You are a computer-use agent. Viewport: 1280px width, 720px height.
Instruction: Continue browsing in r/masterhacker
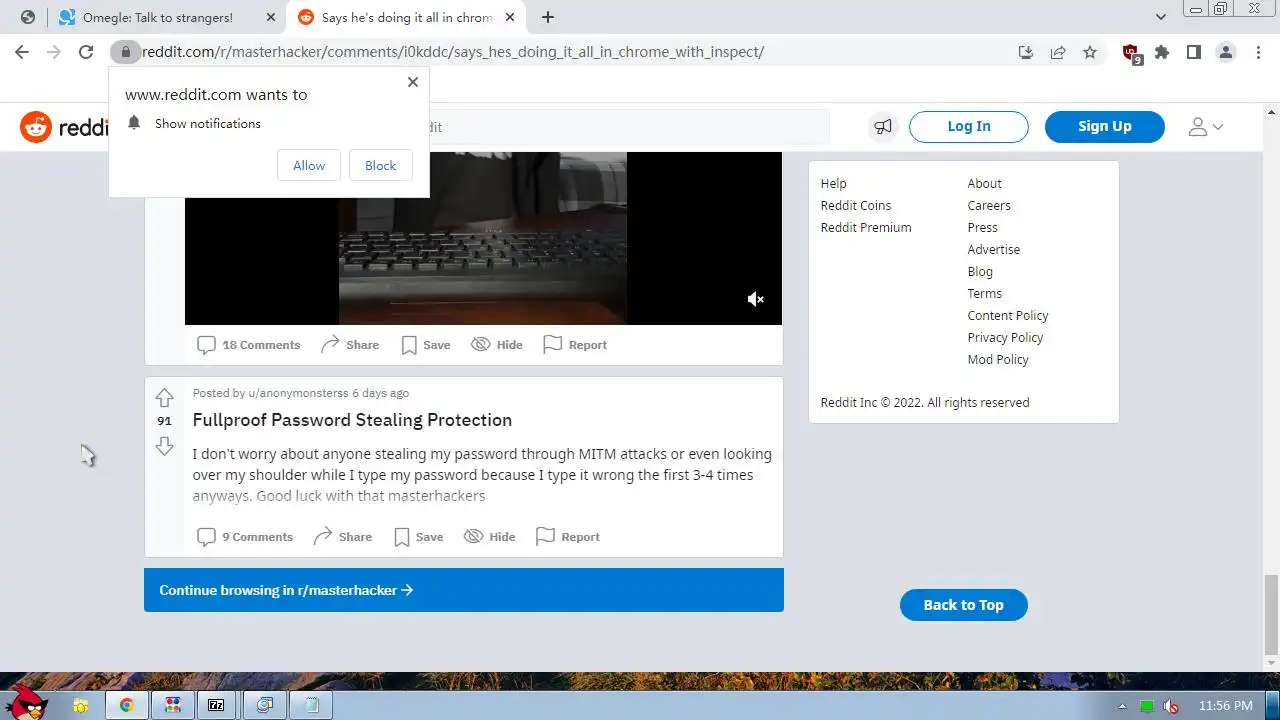(x=464, y=590)
